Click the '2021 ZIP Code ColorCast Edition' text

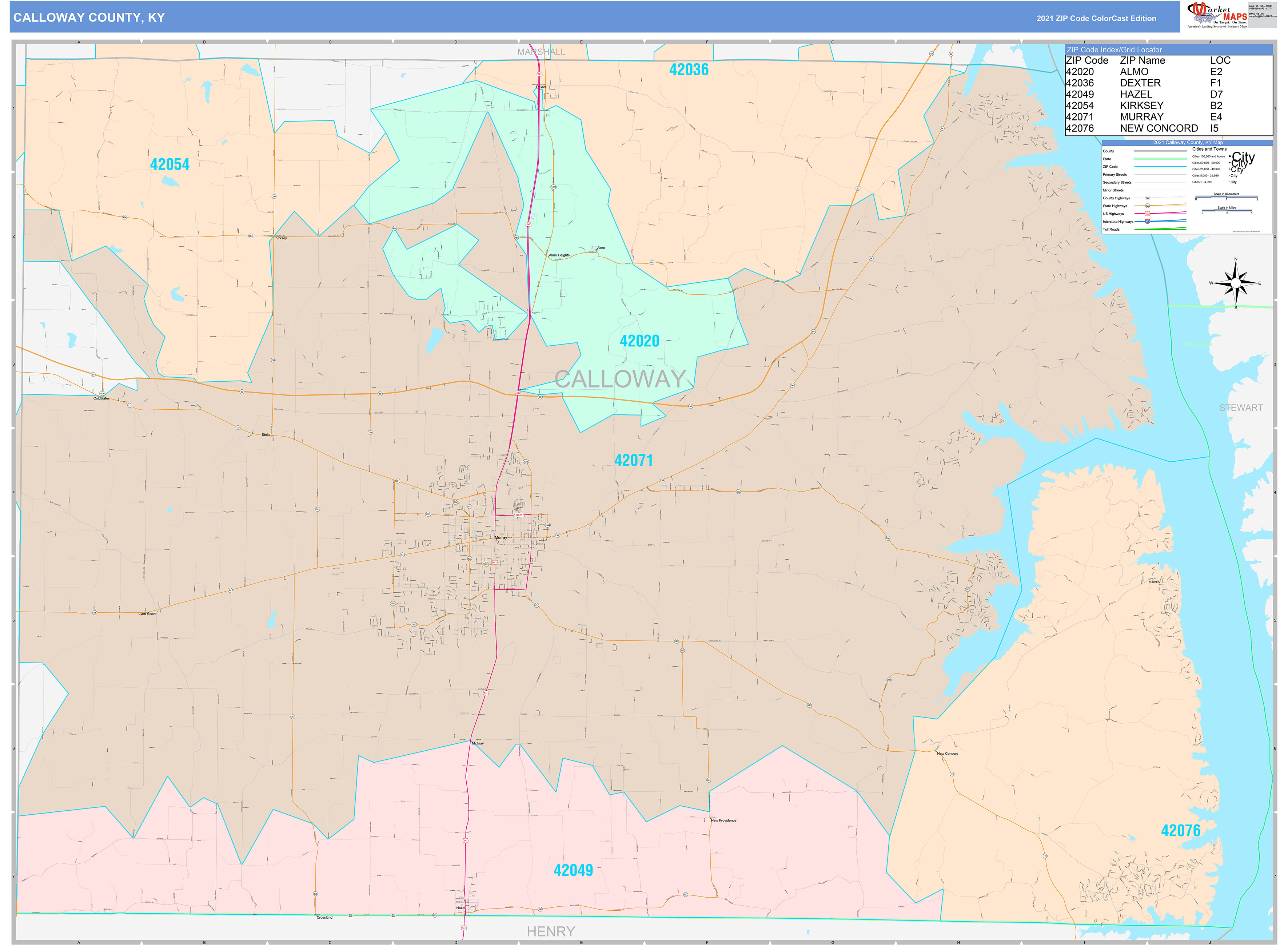tap(1096, 18)
